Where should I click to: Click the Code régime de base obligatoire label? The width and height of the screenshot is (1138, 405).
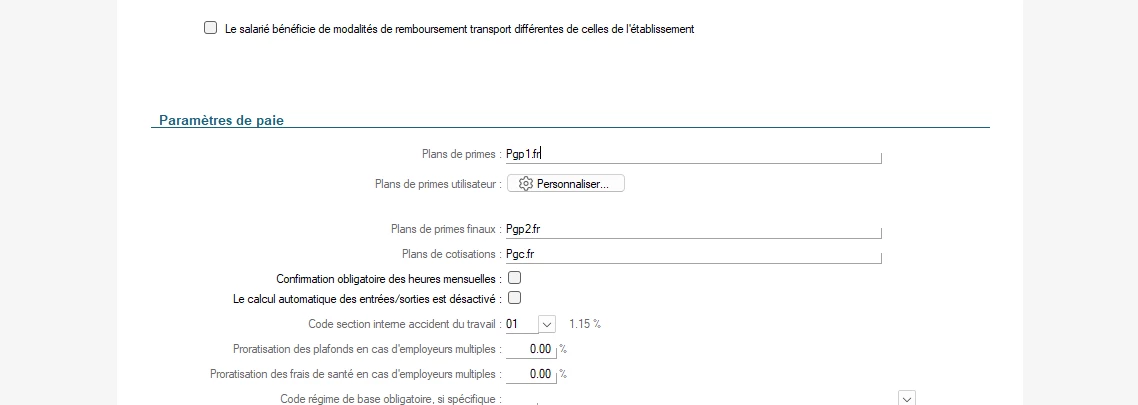[x=389, y=399]
